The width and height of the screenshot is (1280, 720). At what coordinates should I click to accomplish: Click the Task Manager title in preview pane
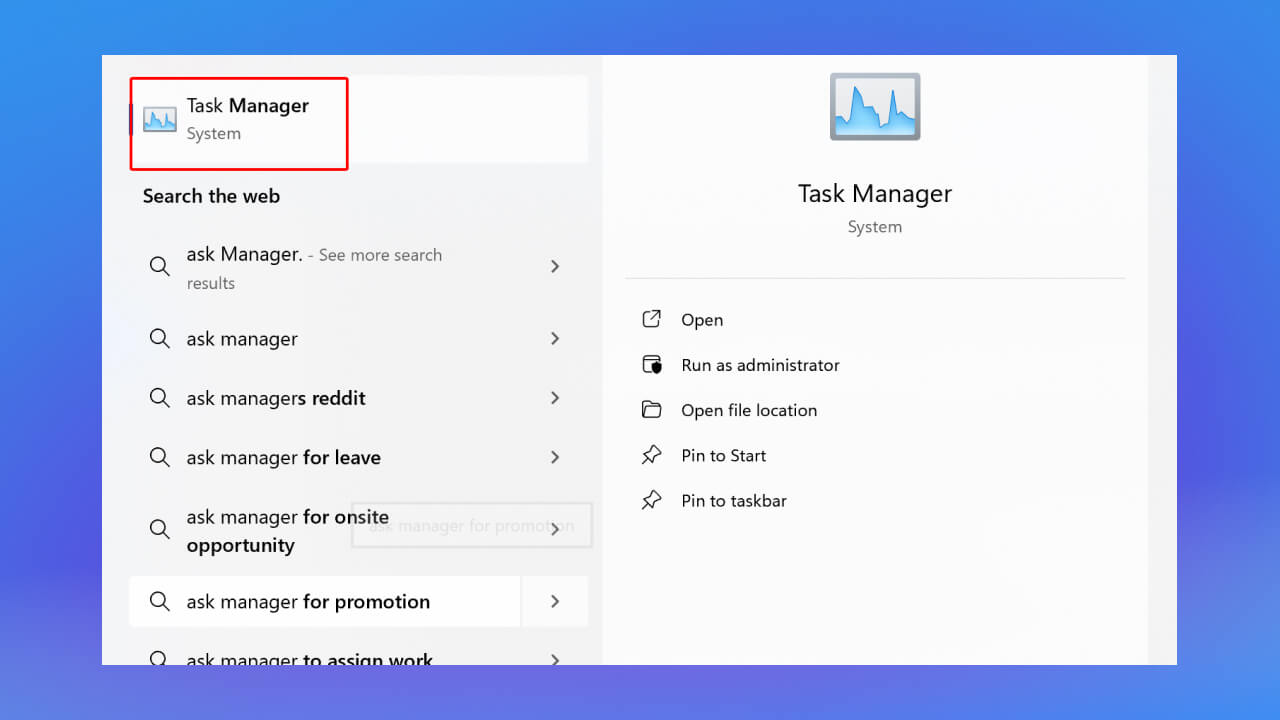(x=875, y=194)
